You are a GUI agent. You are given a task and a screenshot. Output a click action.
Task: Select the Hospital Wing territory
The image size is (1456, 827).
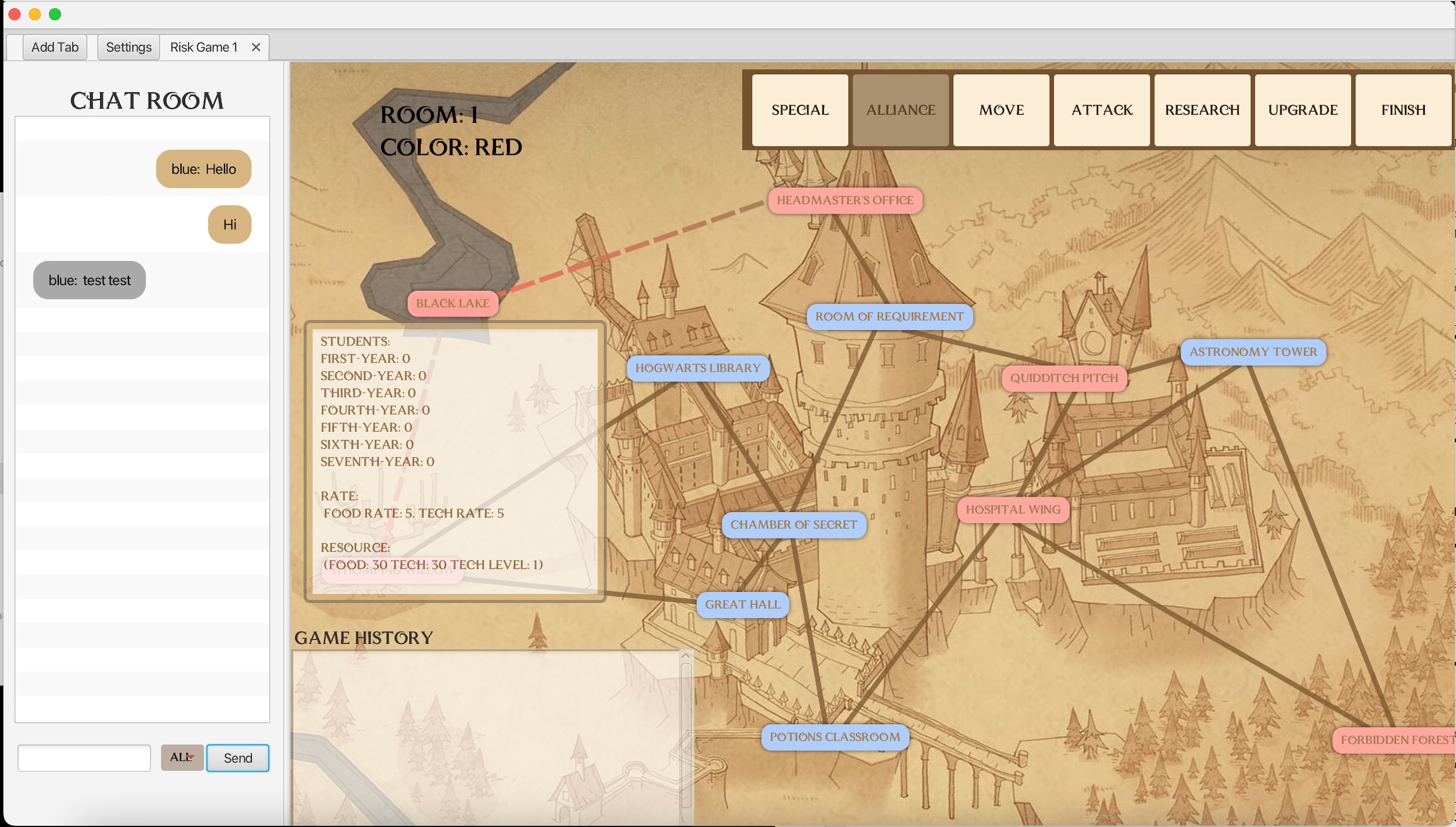pyautogui.click(x=1013, y=510)
